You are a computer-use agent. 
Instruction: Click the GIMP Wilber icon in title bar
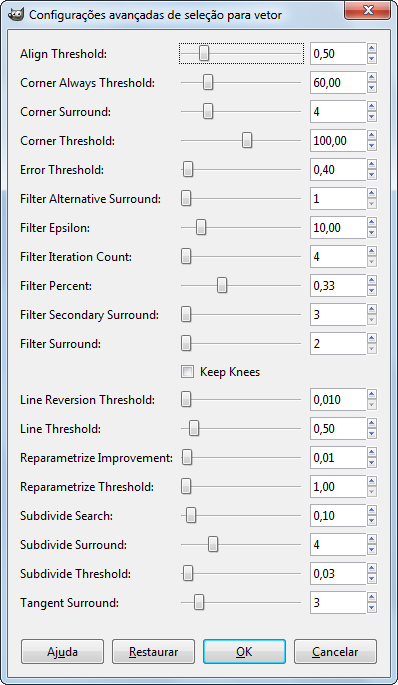coord(16,14)
